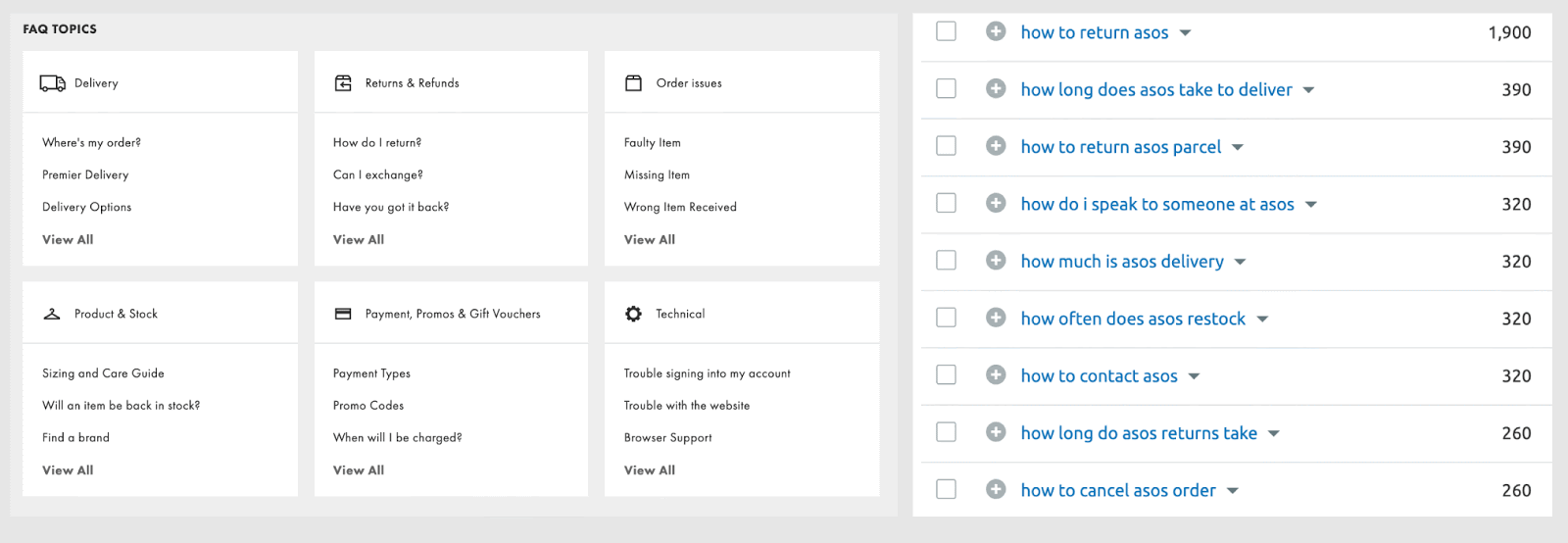Click the 'how often does asos restock' keyword
1568x543 pixels.
1133,319
